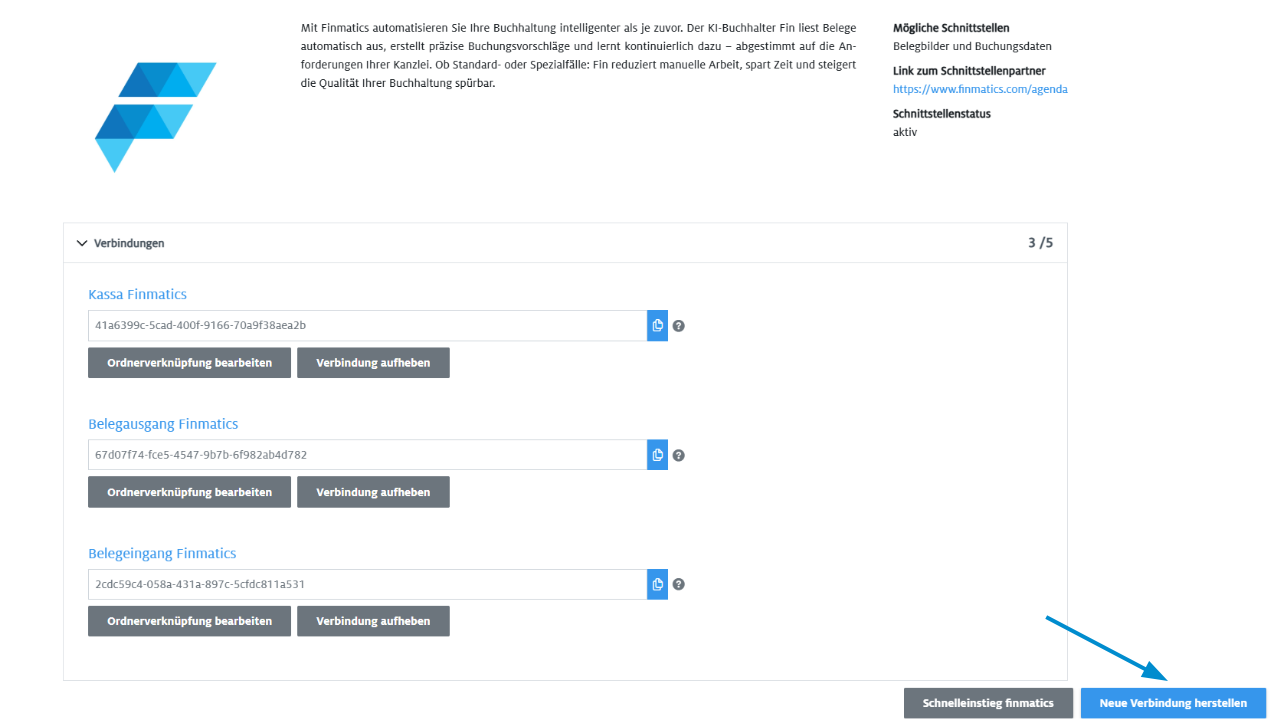Viewport: 1281px width, 723px height.
Task: Click the Kassa Finmatics ID field
Action: (x=367, y=326)
